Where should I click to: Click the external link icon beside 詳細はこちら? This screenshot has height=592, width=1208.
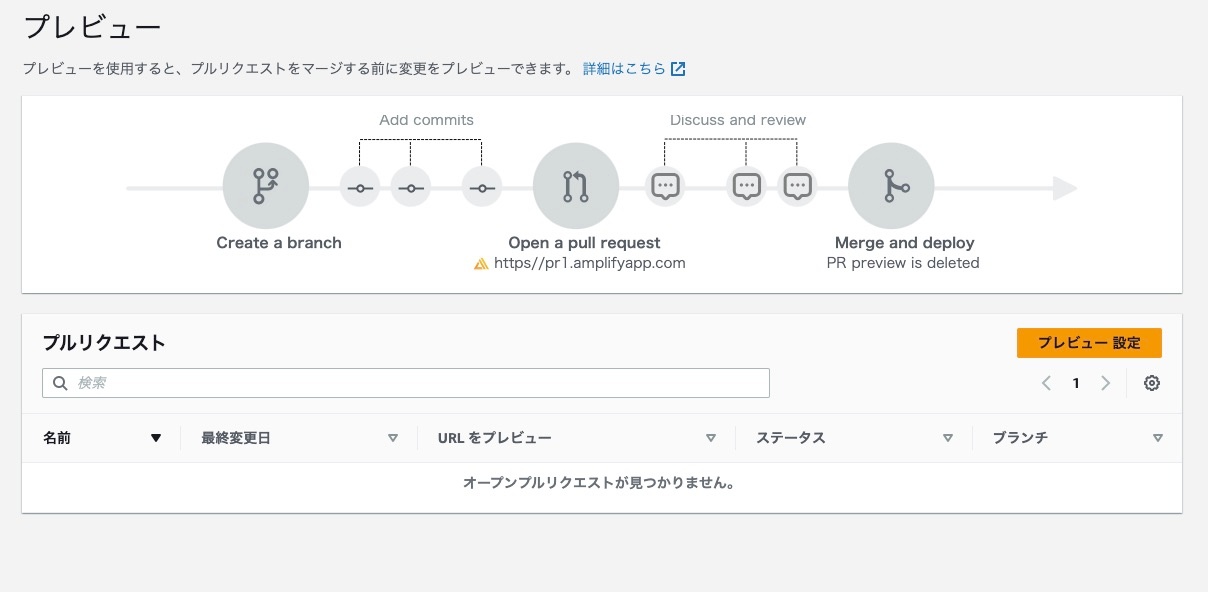[678, 69]
